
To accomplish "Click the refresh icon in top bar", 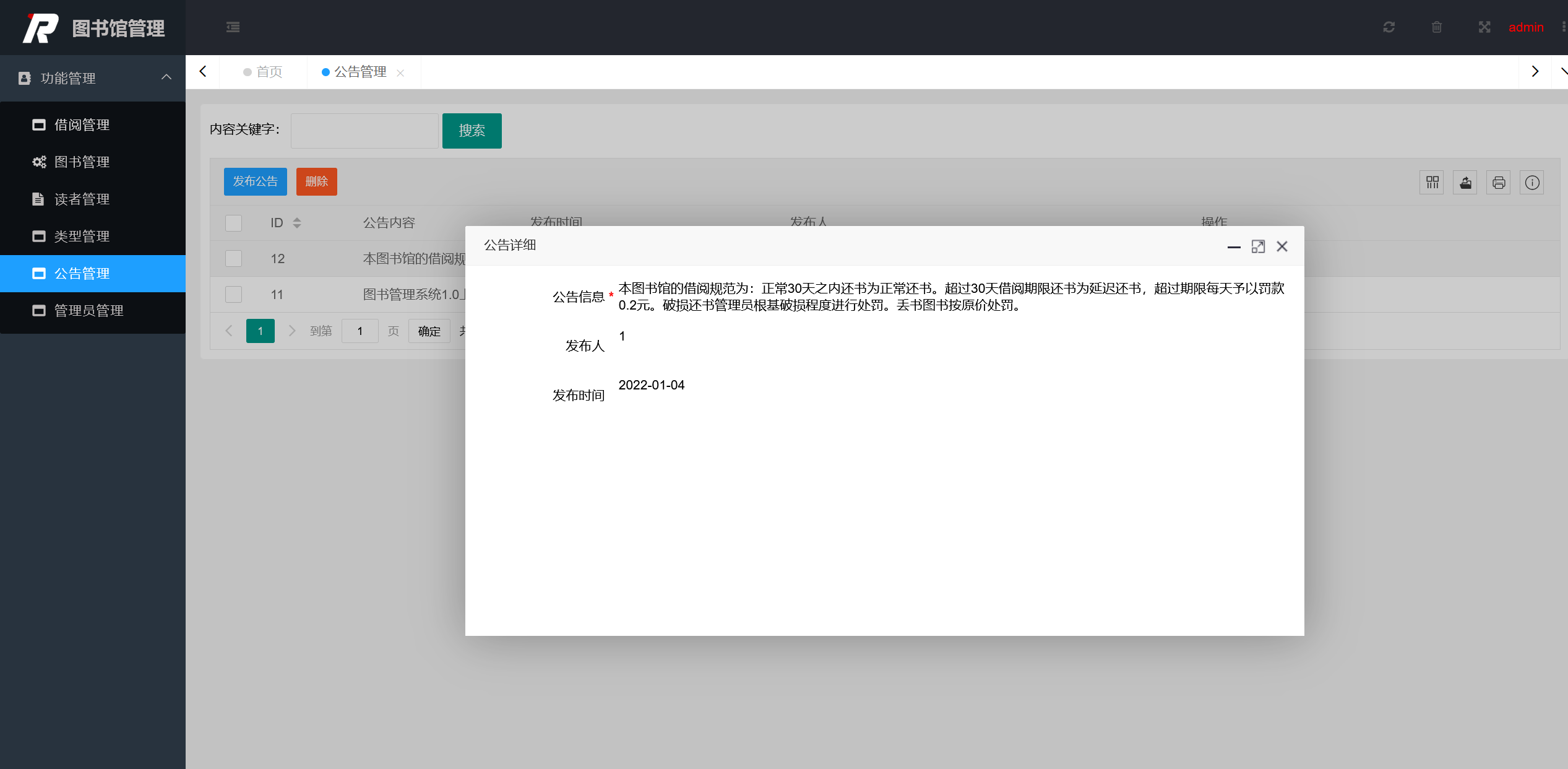I will [x=1389, y=27].
